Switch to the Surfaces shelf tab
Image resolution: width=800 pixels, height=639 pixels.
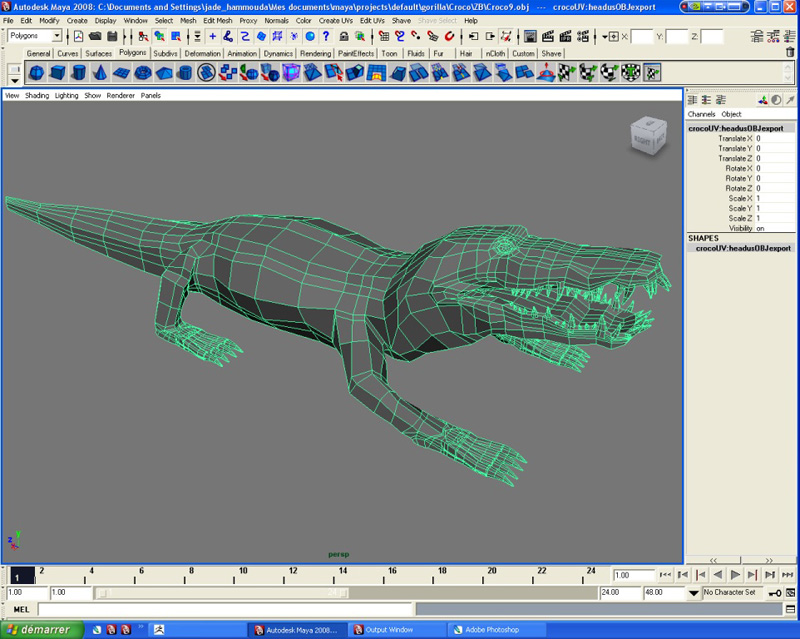(98, 53)
